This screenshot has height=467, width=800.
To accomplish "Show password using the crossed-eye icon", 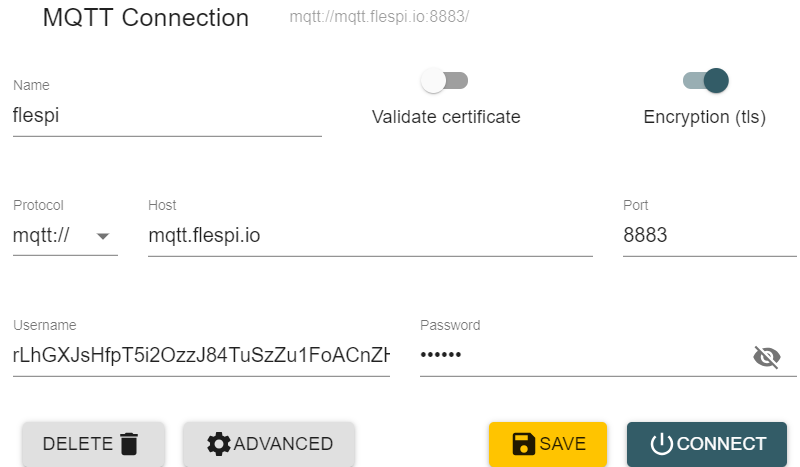I will coord(766,357).
